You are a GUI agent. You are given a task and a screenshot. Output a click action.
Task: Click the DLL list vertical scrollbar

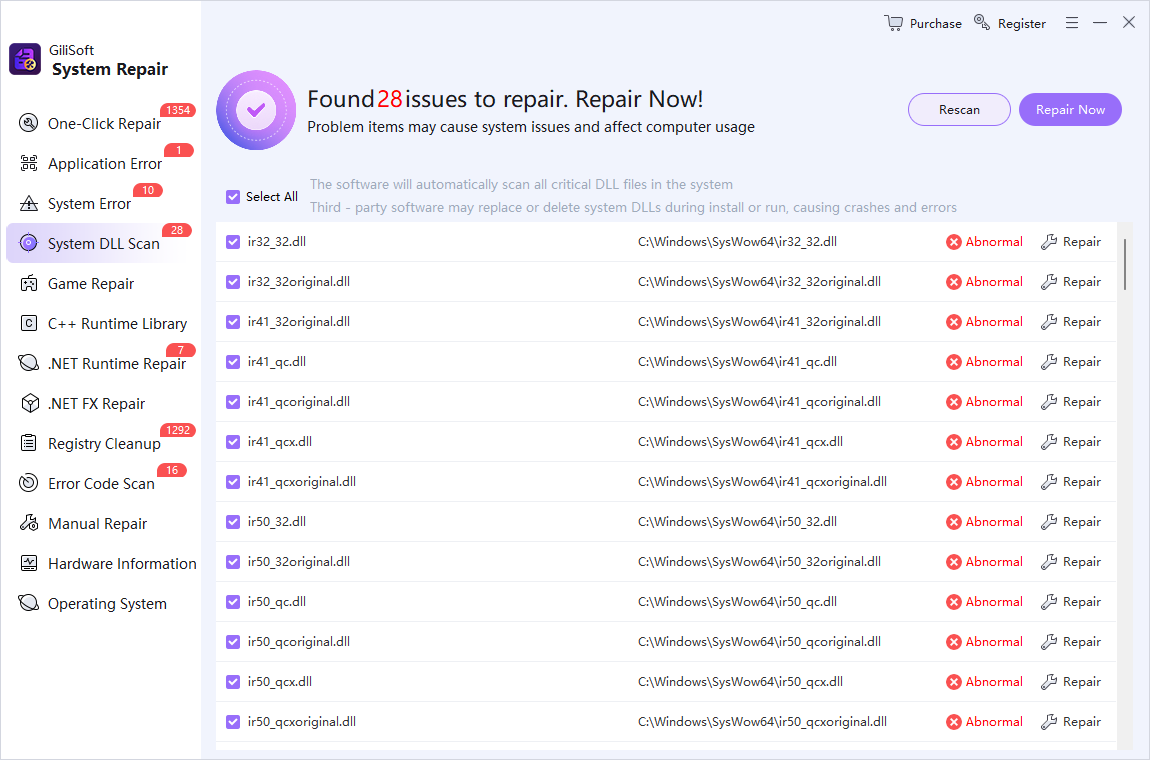pos(1124,264)
